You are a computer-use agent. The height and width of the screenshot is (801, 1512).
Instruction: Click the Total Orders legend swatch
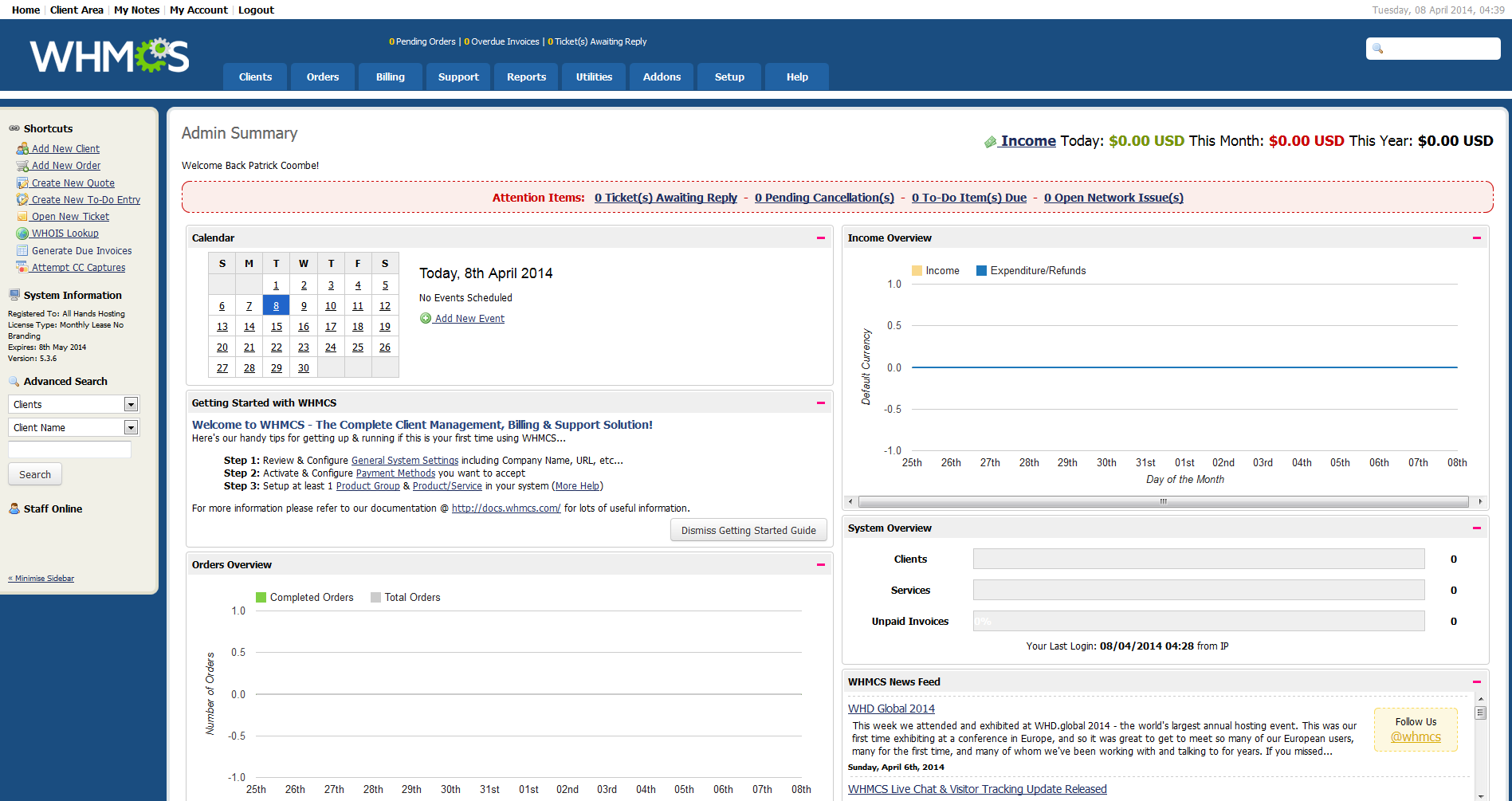(375, 598)
